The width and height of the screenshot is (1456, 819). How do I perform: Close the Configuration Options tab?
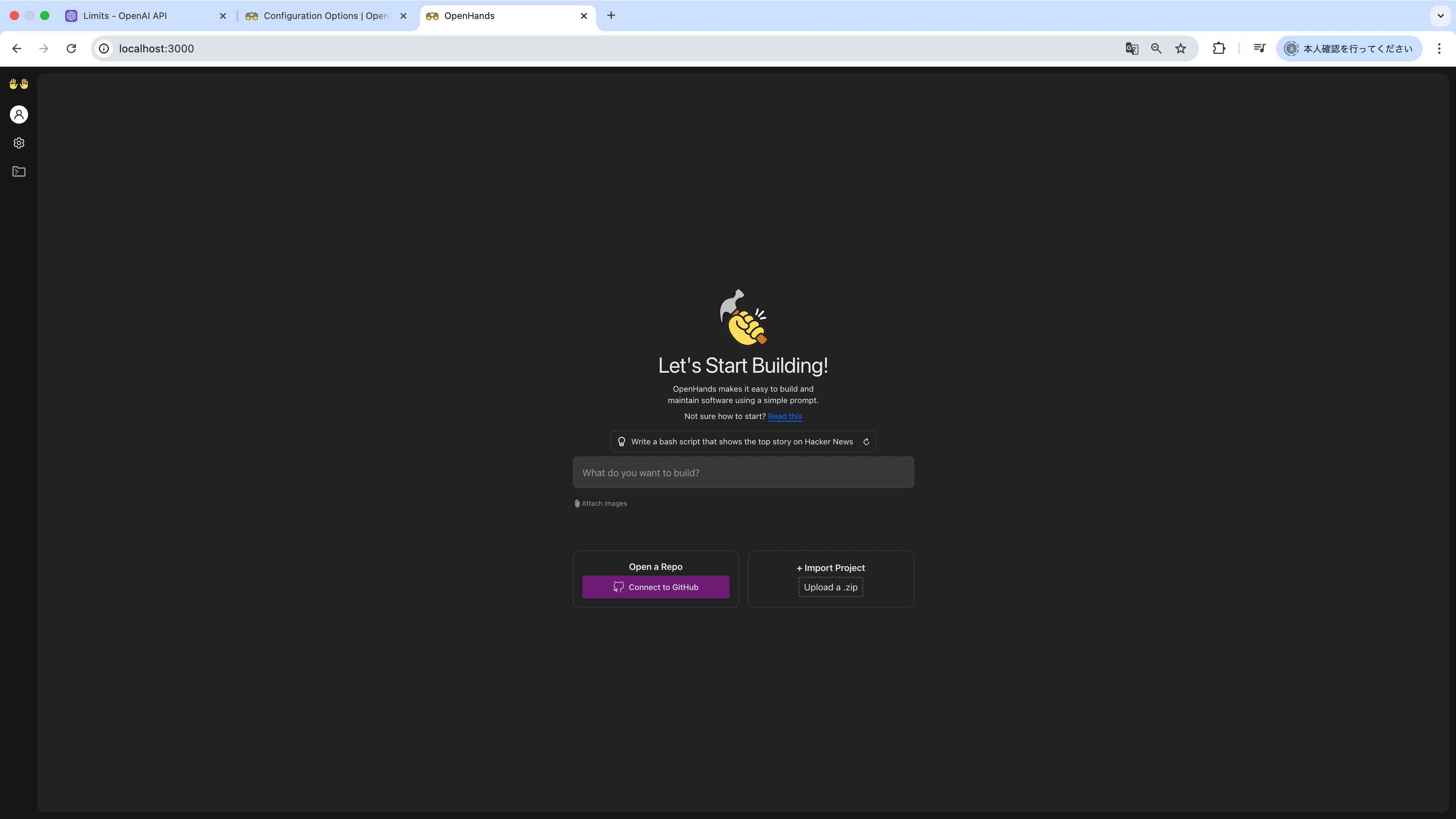click(403, 16)
